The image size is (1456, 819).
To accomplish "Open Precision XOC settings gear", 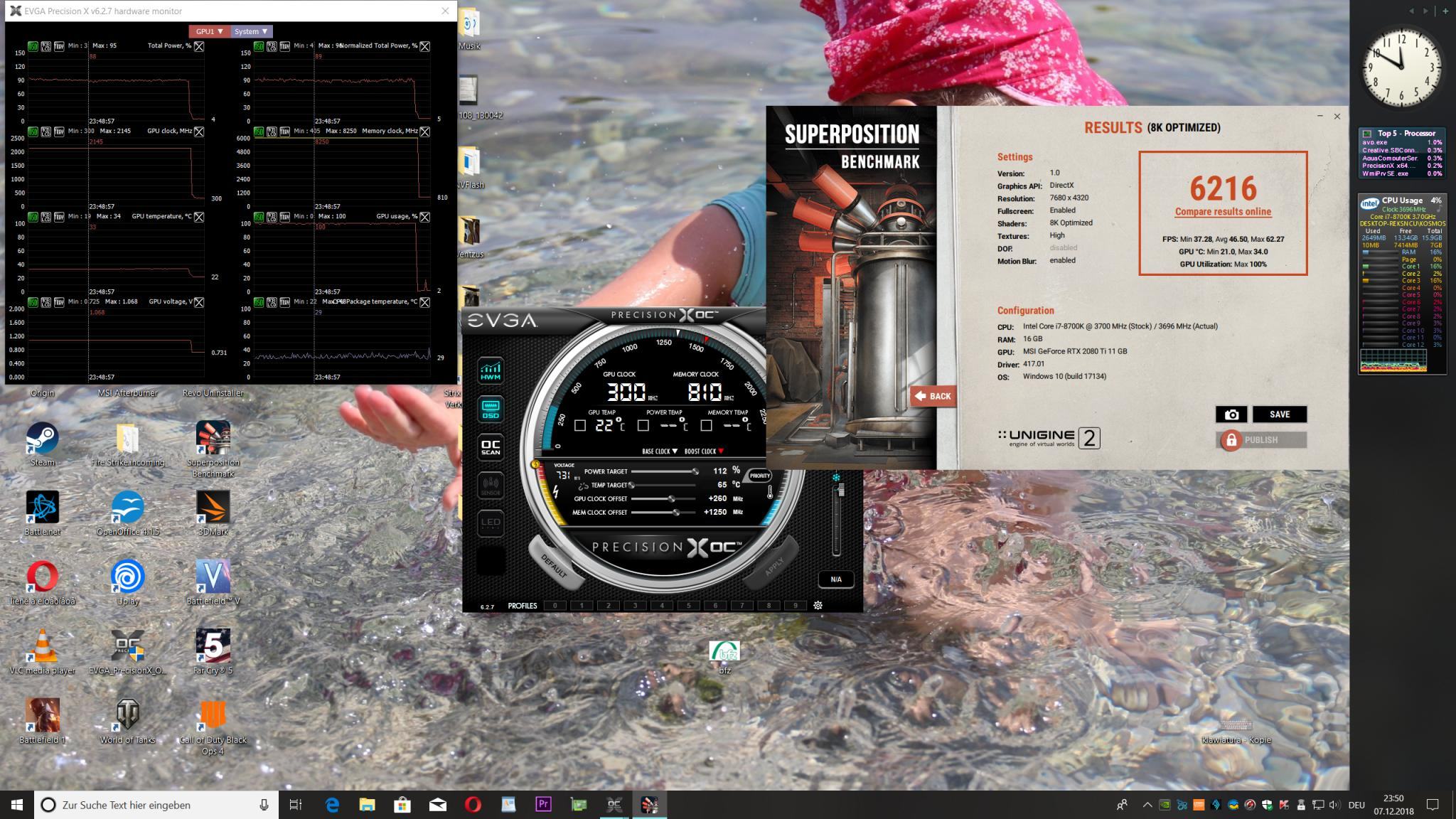I will click(818, 606).
